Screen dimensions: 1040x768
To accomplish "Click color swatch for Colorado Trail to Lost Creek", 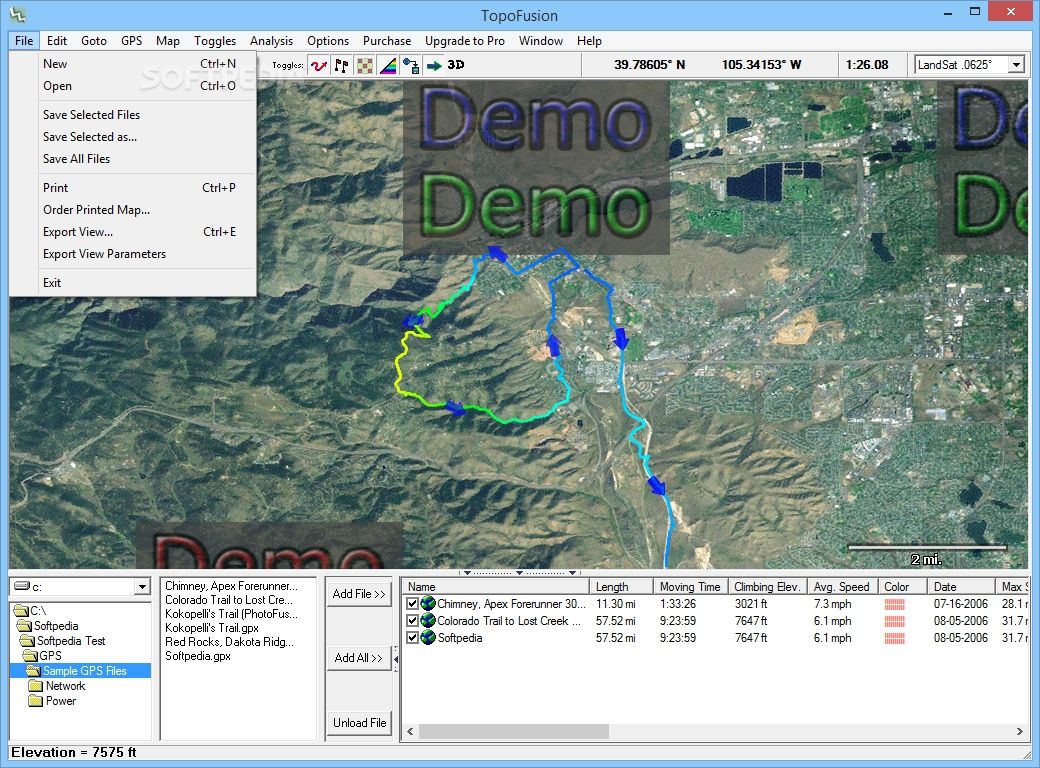I will [x=894, y=621].
